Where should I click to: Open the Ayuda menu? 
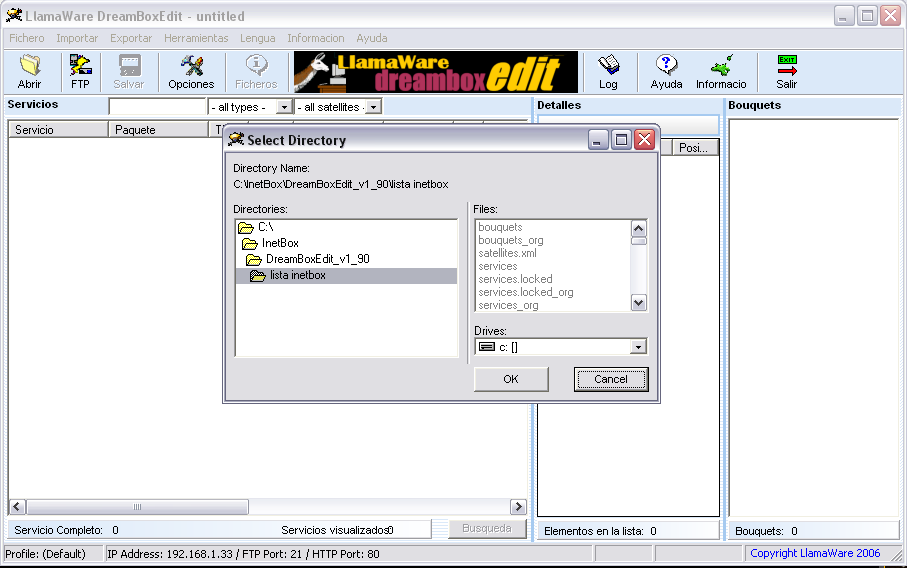point(372,38)
